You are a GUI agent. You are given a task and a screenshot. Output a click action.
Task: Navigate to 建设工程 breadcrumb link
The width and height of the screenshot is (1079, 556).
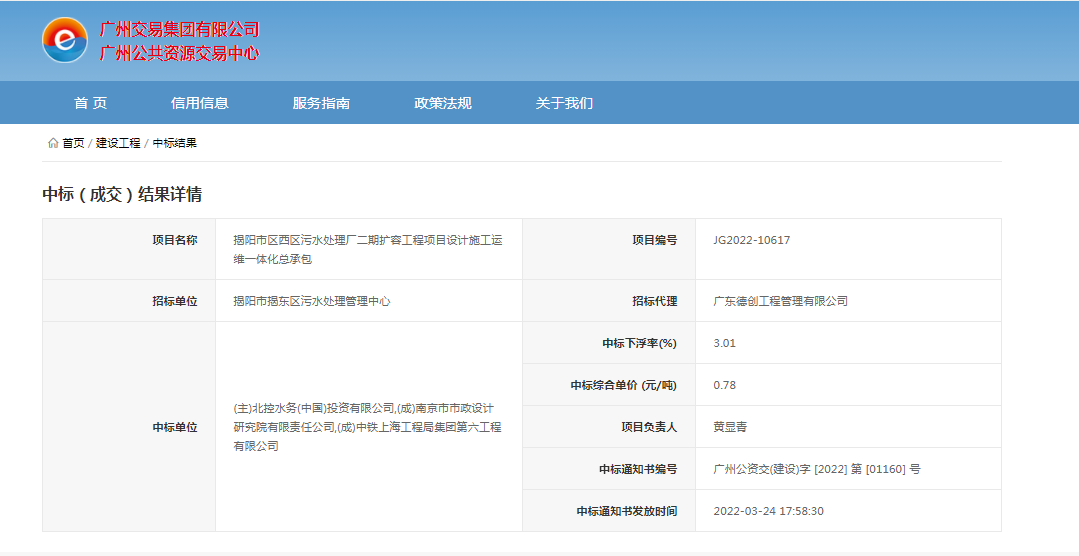(118, 143)
